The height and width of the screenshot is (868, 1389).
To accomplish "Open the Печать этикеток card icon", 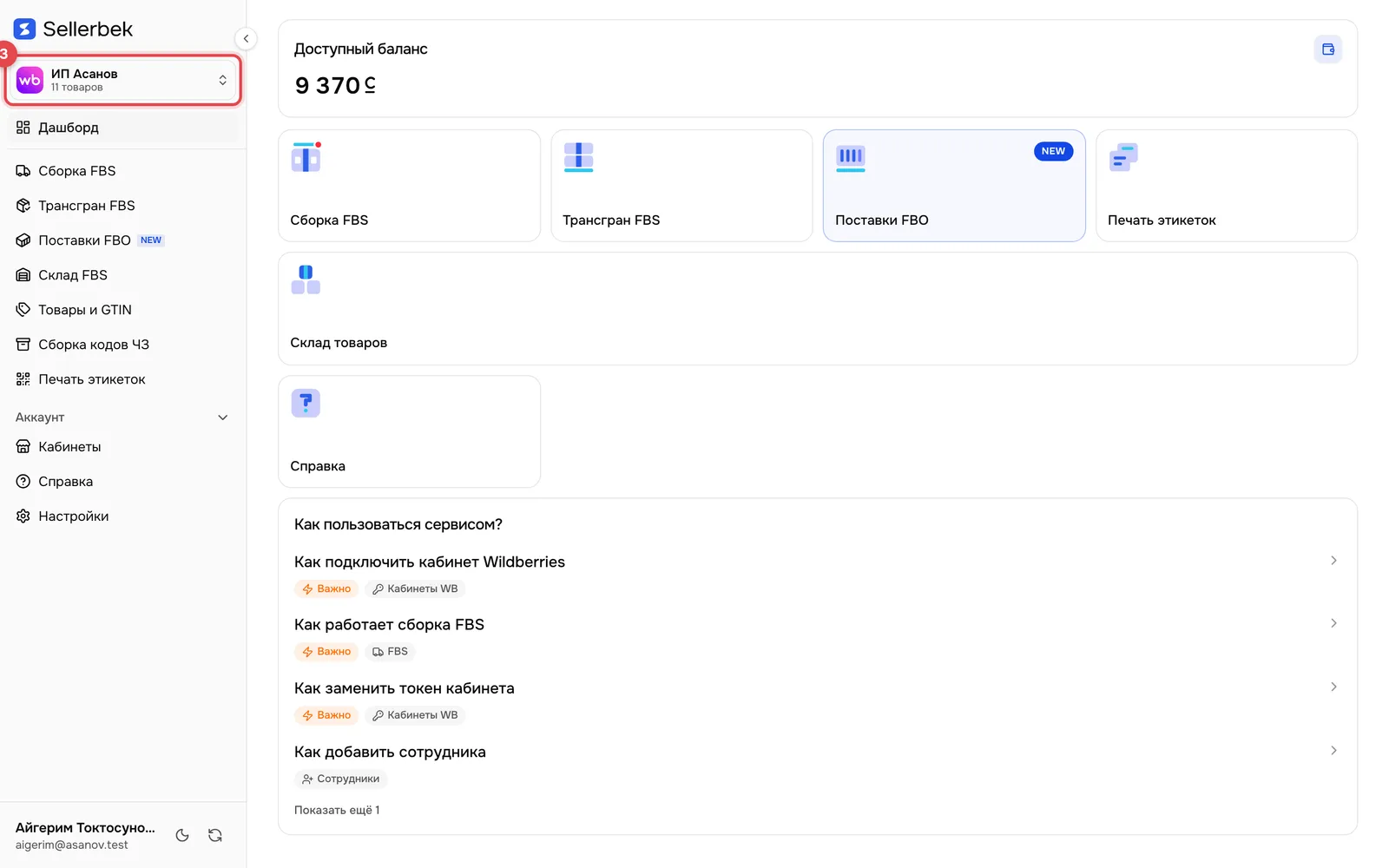I will [1123, 158].
